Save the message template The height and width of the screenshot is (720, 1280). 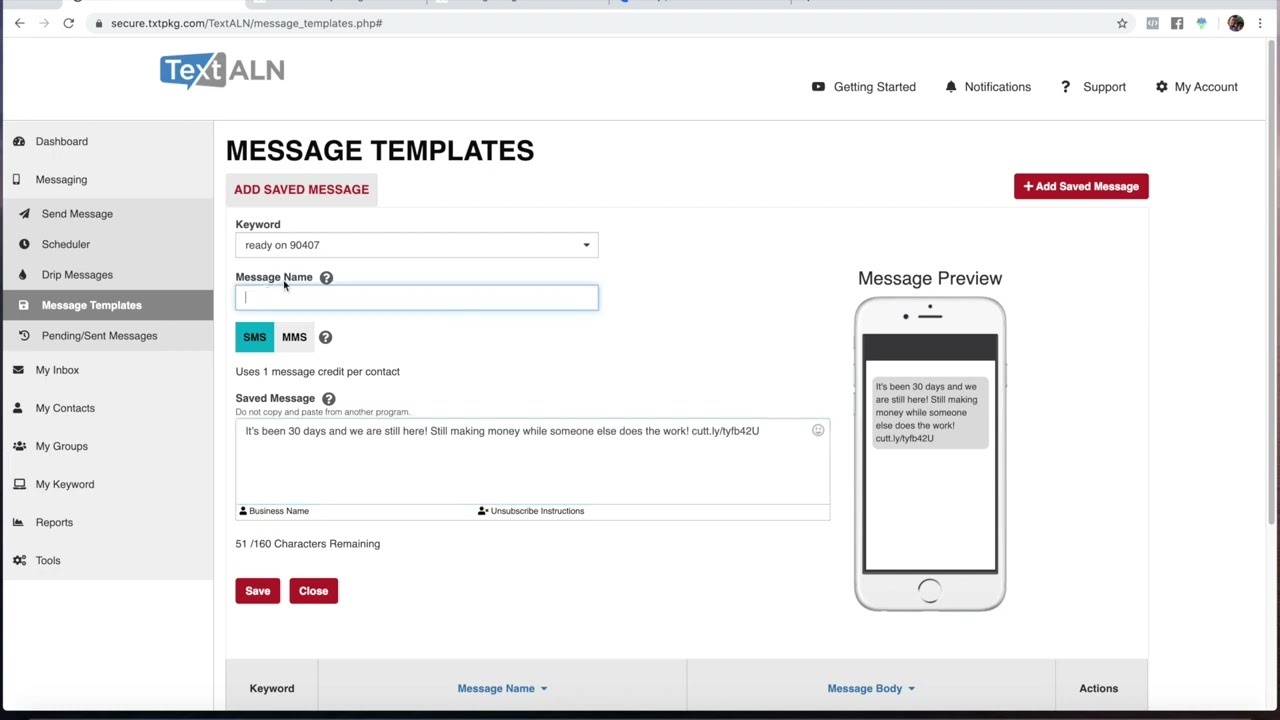pos(258,591)
